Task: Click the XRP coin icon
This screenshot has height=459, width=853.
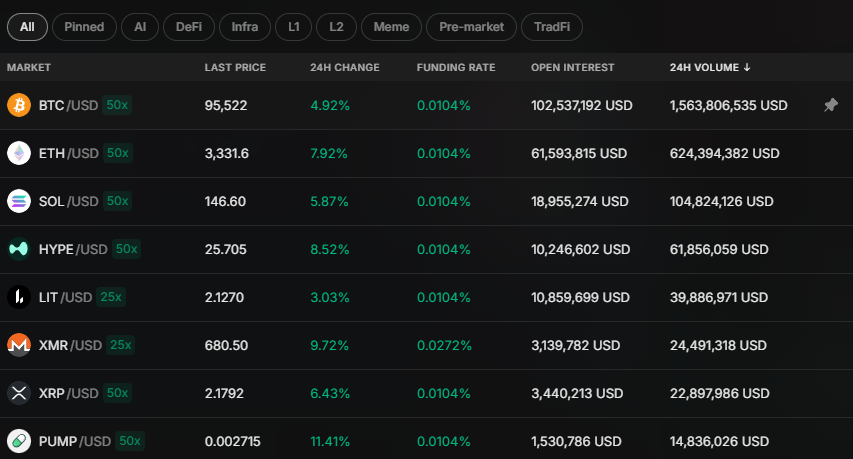Action: [x=19, y=393]
